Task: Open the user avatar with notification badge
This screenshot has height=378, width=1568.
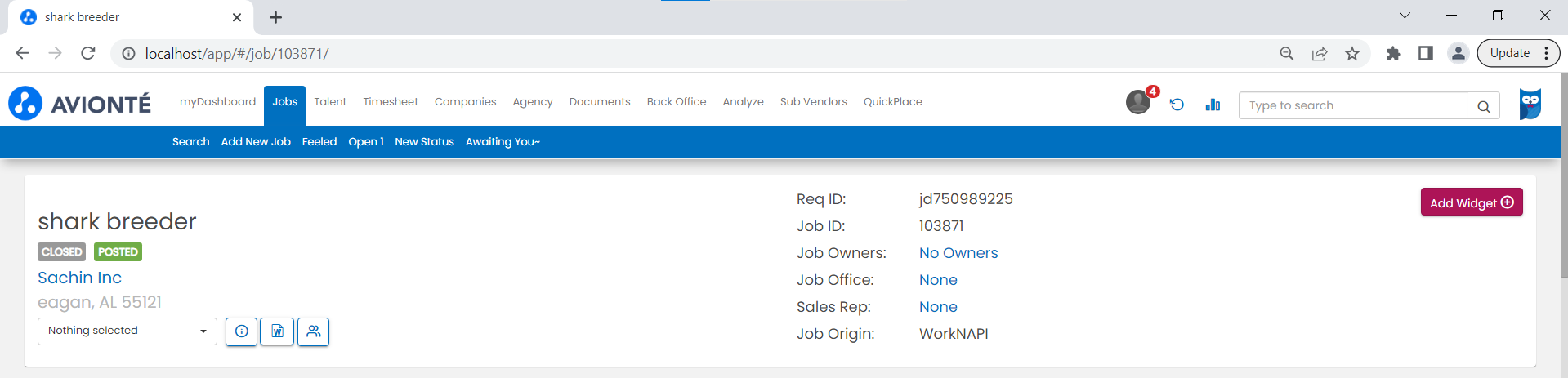Action: coord(1139,102)
